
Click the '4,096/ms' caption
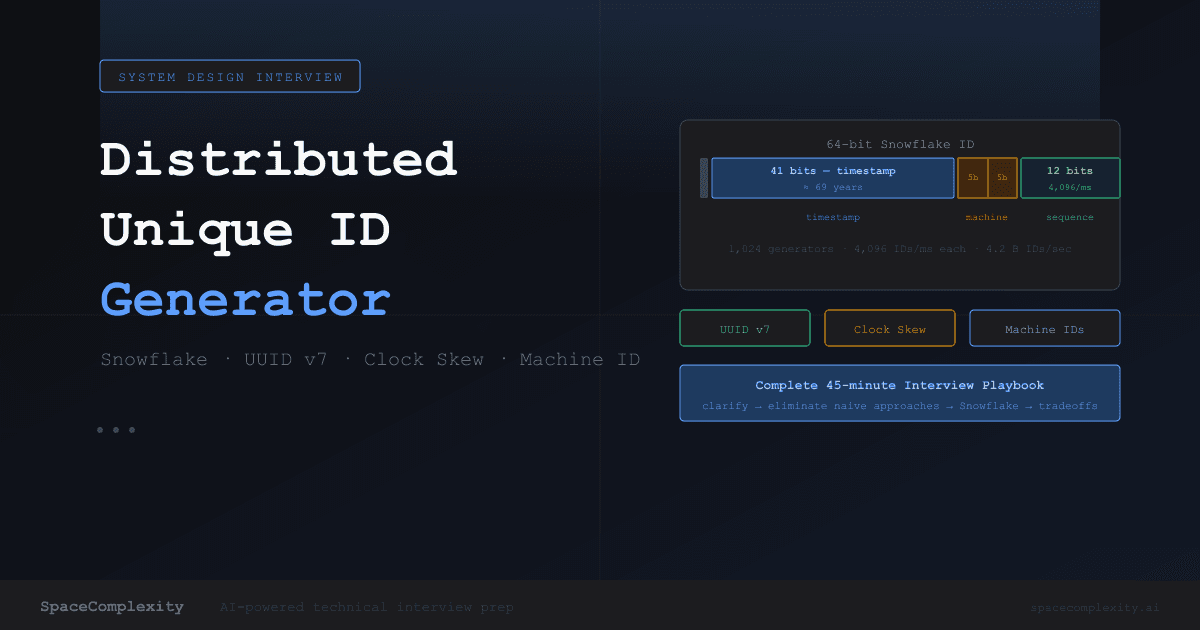pos(1070,187)
